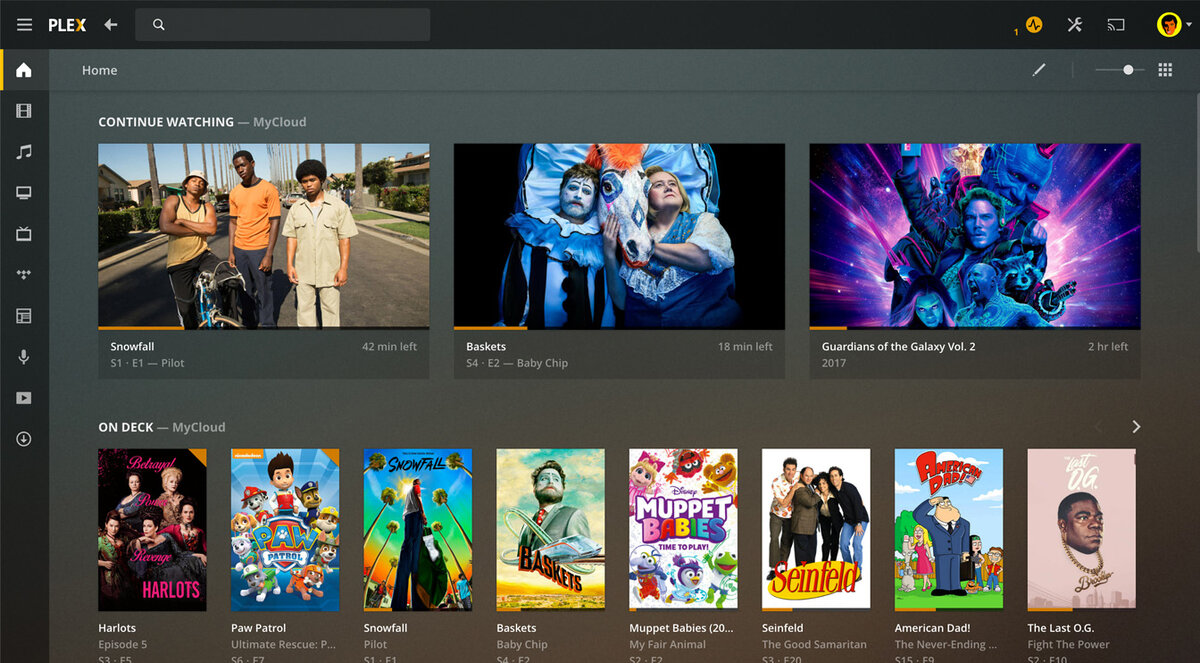This screenshot has width=1200, height=663.
Task: Click 'The Good Samaritan' episode text
Action: [x=814, y=645]
